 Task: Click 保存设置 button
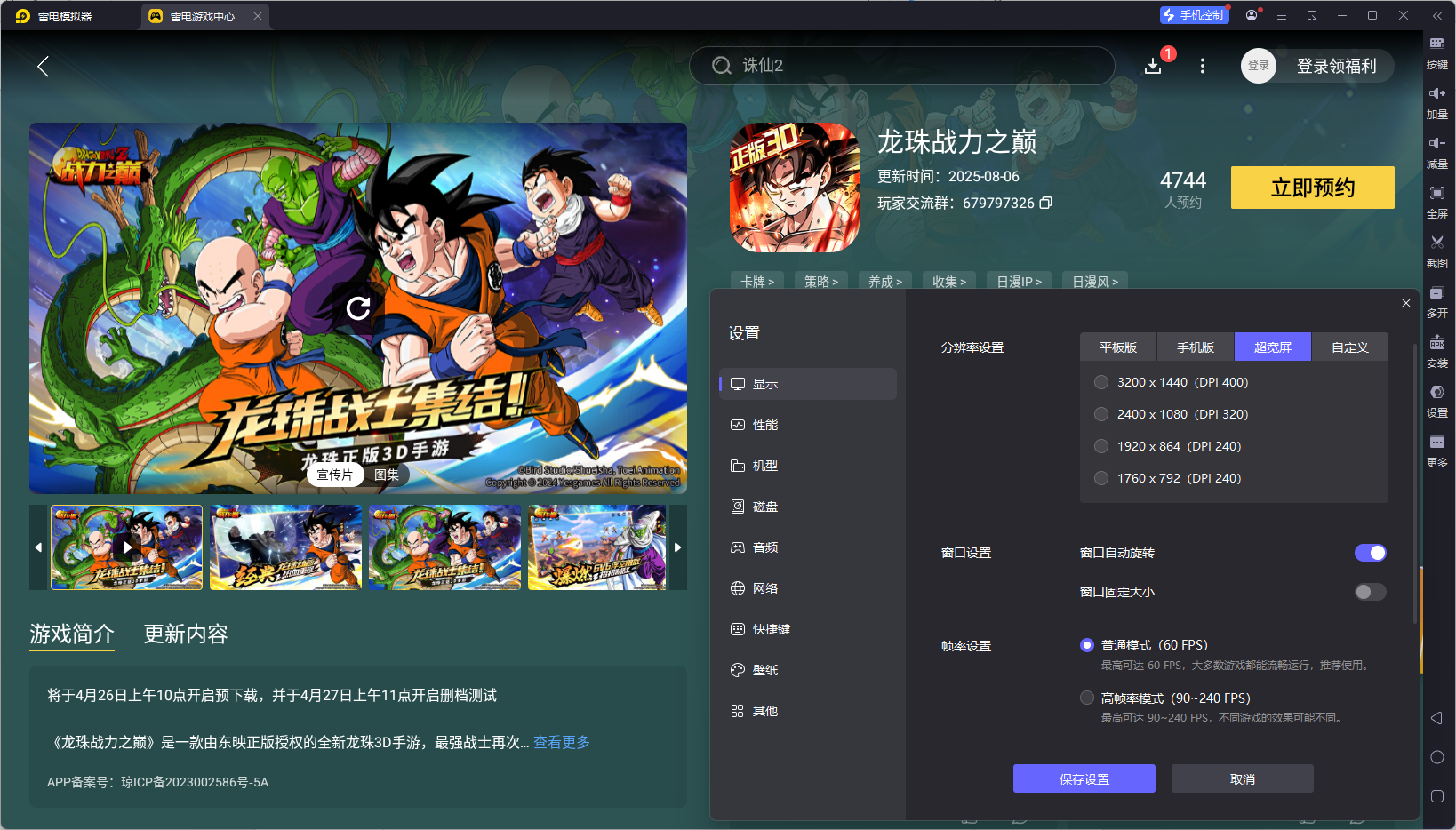click(1084, 778)
